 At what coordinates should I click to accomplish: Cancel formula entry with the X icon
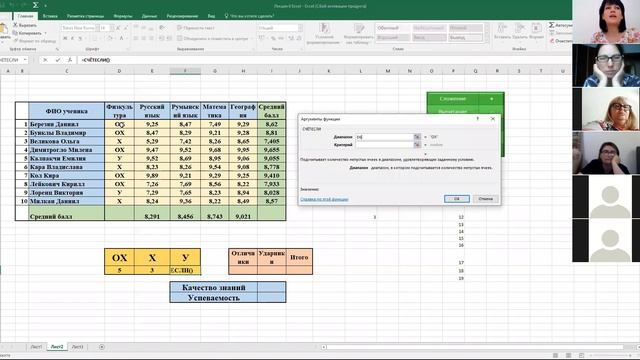pos(45,60)
